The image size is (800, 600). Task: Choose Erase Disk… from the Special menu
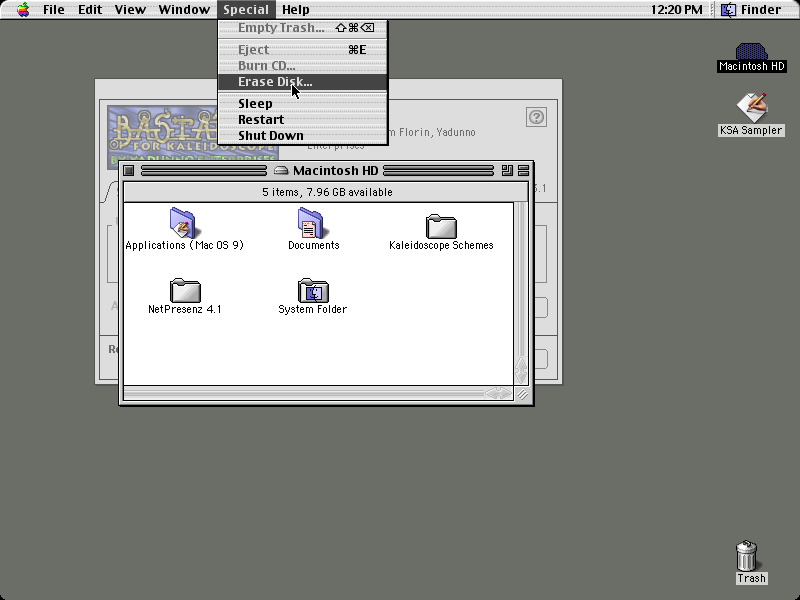tap(303, 82)
